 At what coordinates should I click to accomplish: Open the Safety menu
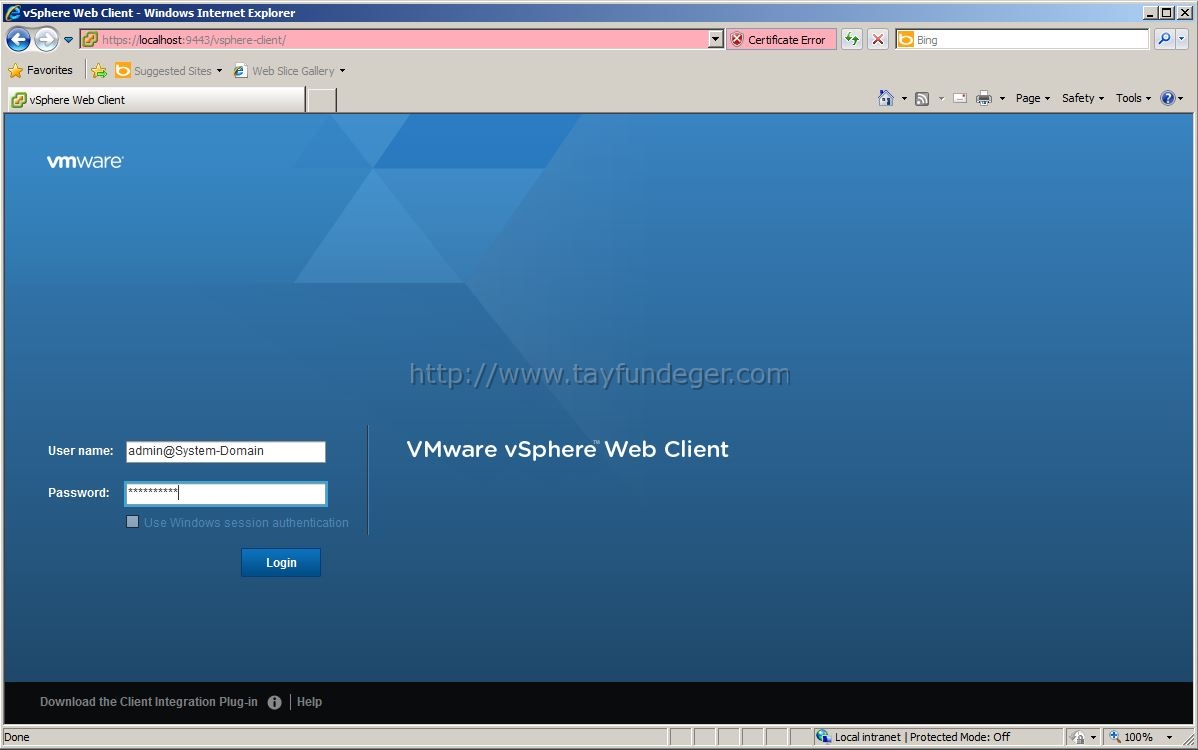coord(1083,98)
